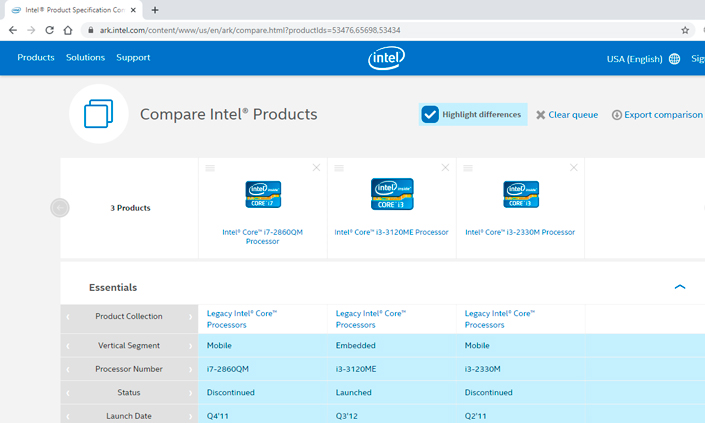The height and width of the screenshot is (423, 705).
Task: Open Legacy Intel Core Processors link for i3-2330M
Action: [x=500, y=319]
